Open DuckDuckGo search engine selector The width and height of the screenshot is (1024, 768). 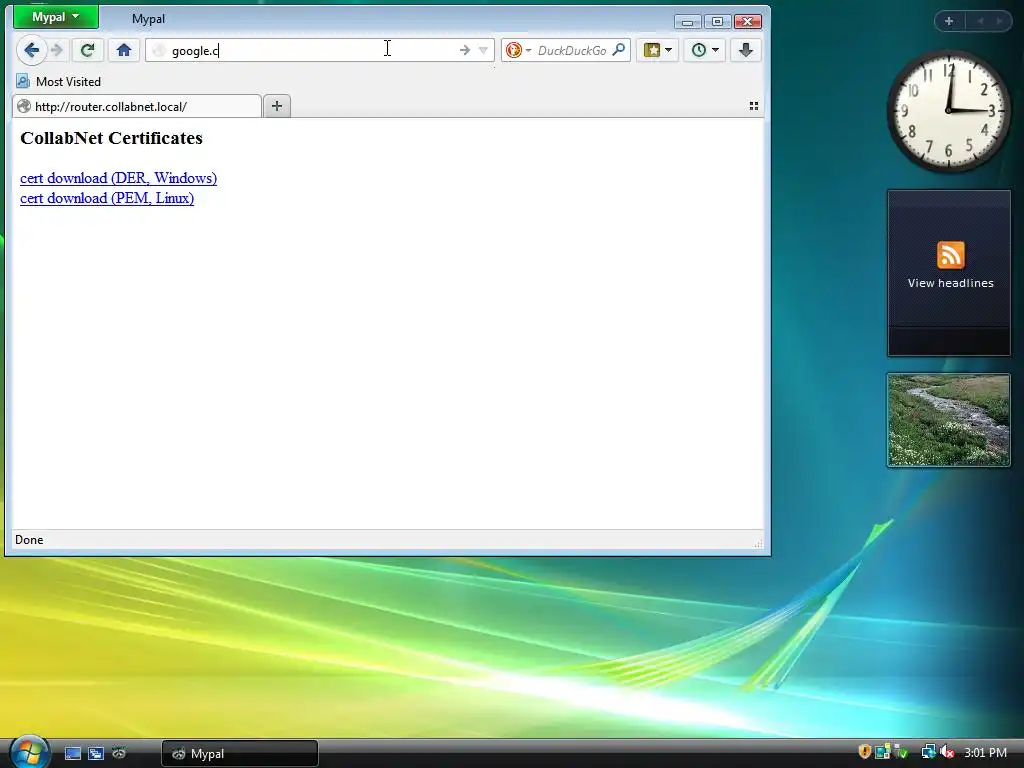519,50
